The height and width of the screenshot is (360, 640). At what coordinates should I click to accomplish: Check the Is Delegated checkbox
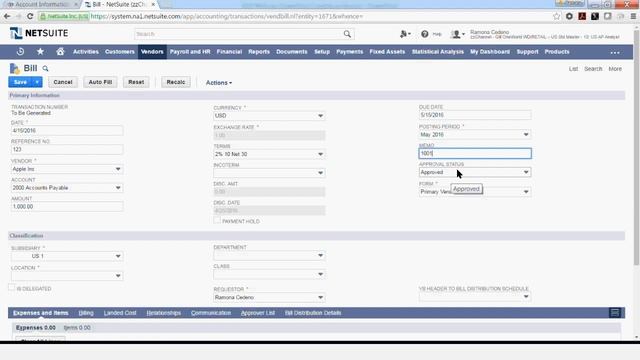point(11,288)
